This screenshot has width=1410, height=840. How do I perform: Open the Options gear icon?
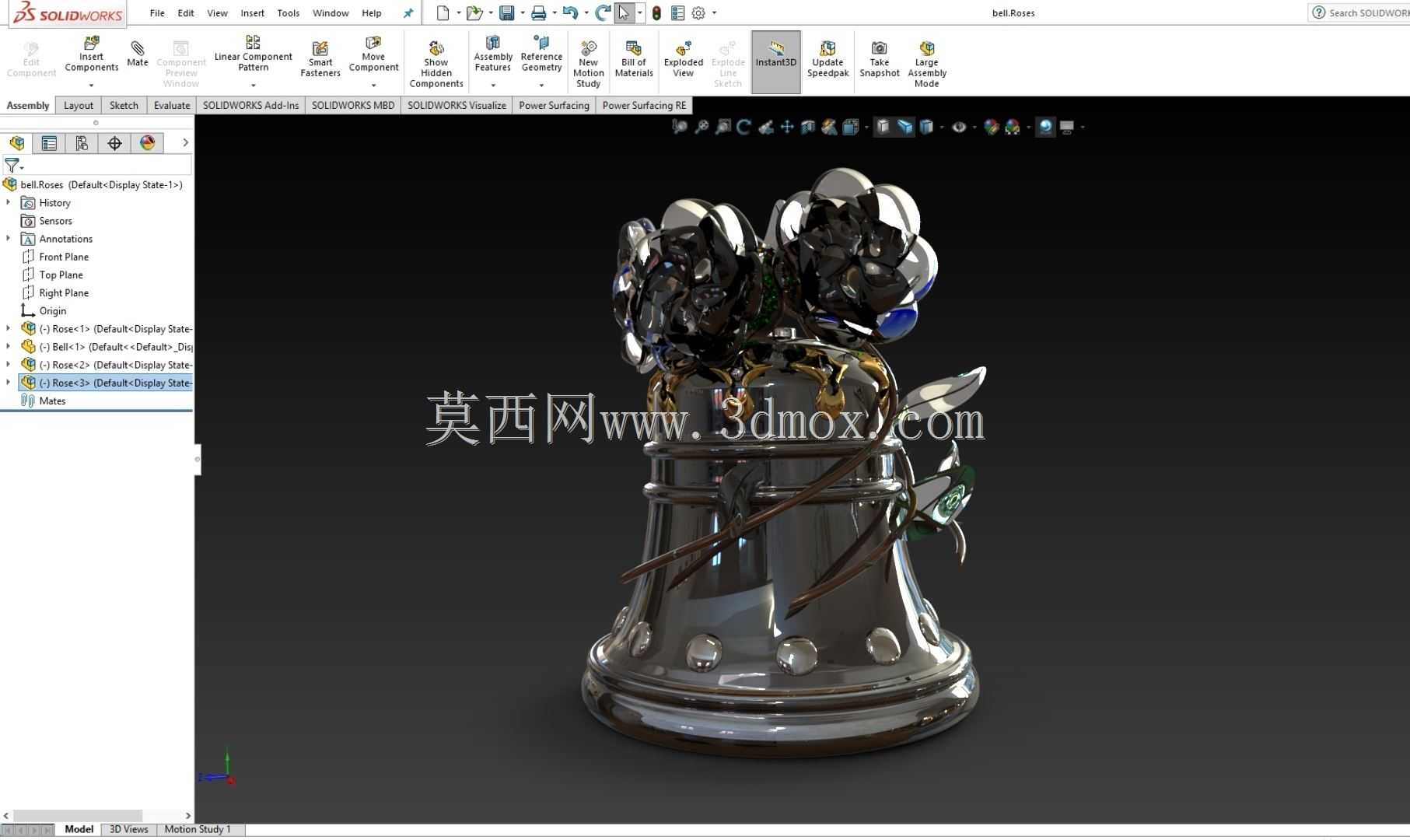tap(698, 13)
